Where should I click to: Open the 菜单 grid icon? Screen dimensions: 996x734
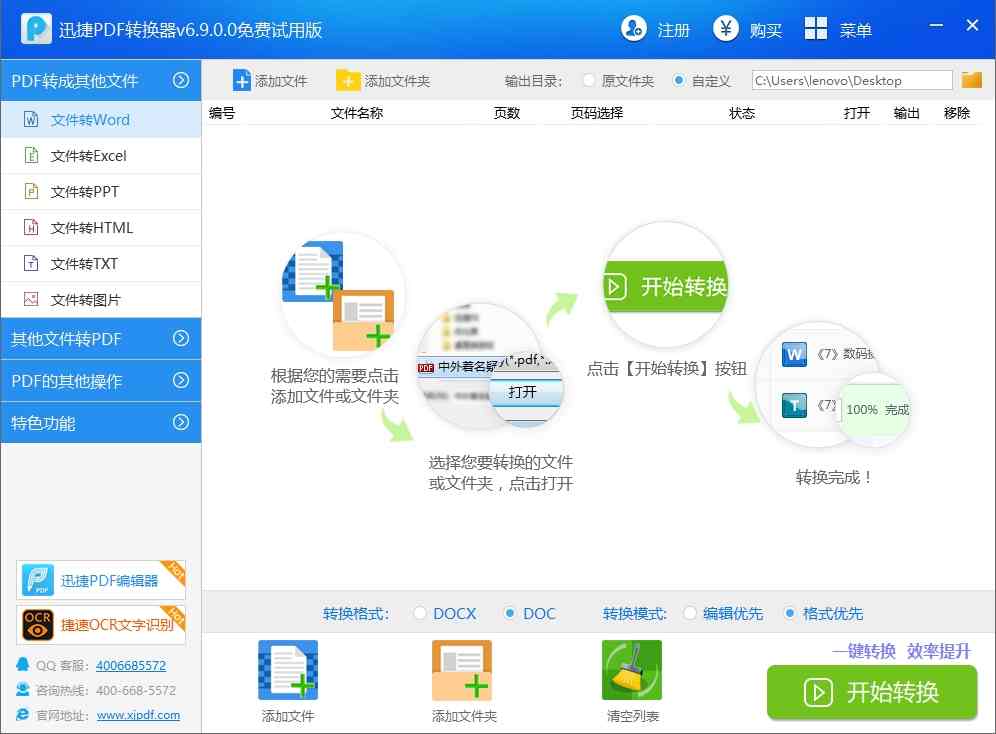(x=816, y=29)
